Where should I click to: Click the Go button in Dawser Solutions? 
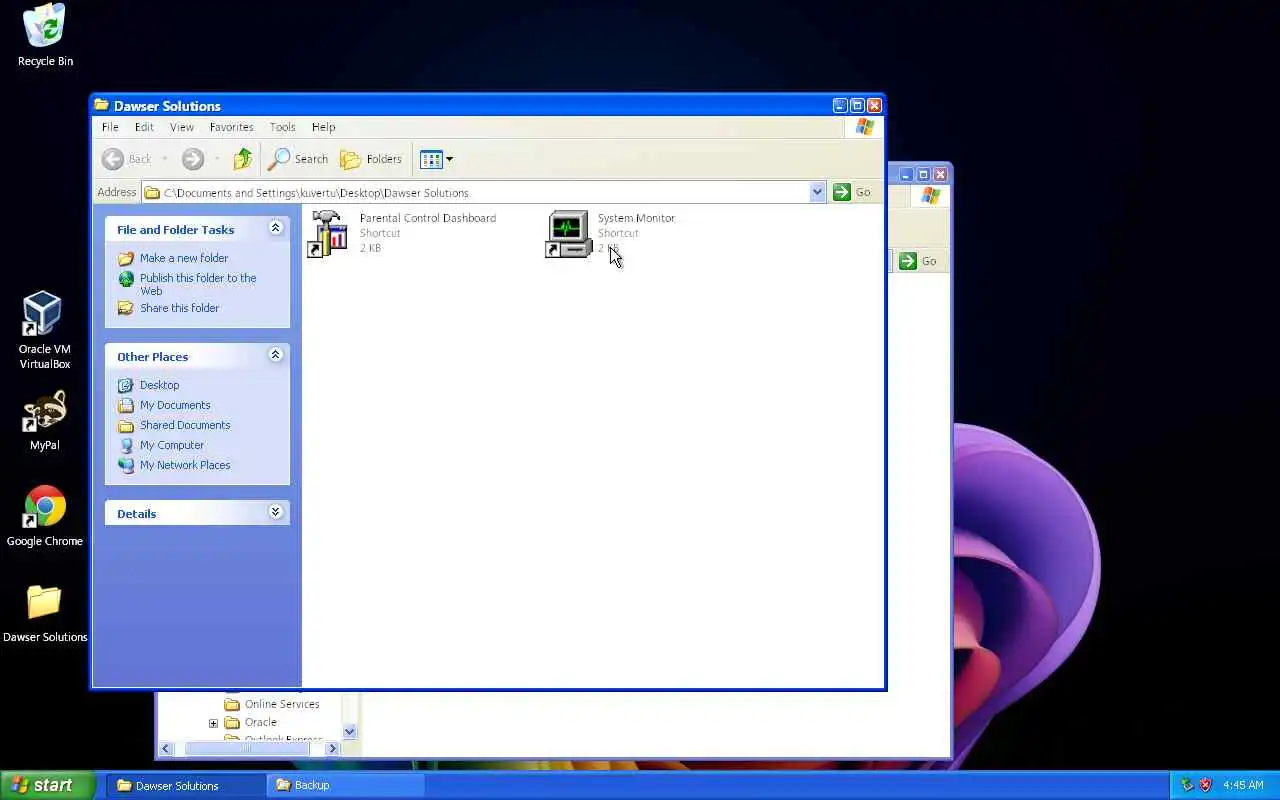pos(853,192)
